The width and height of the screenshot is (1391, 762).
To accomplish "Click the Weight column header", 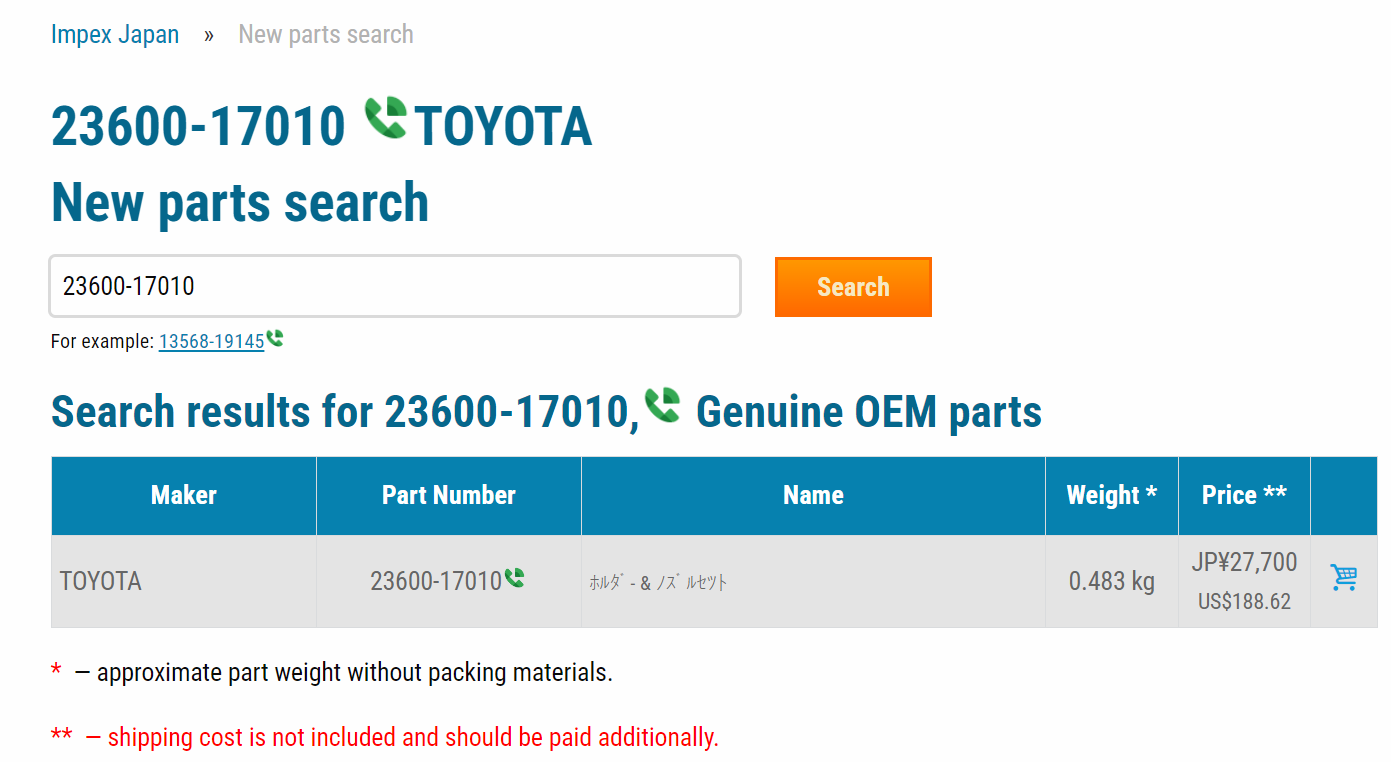I will pos(1112,495).
